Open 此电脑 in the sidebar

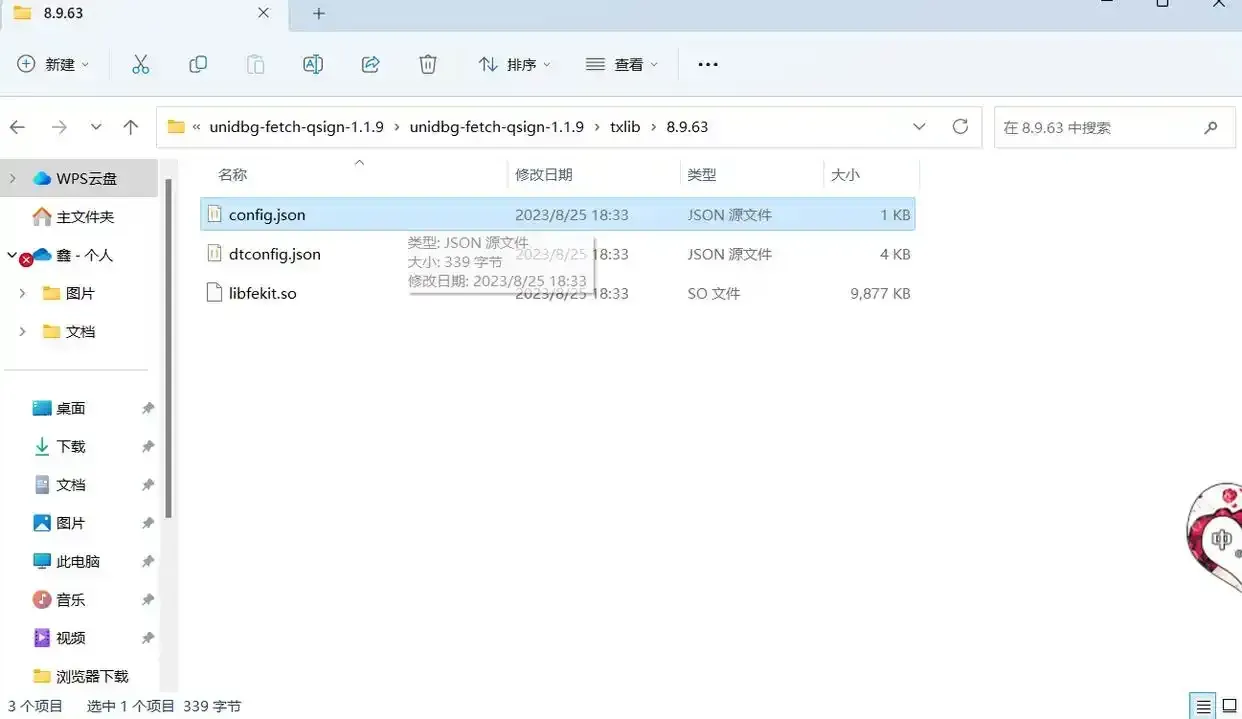click(x=78, y=561)
